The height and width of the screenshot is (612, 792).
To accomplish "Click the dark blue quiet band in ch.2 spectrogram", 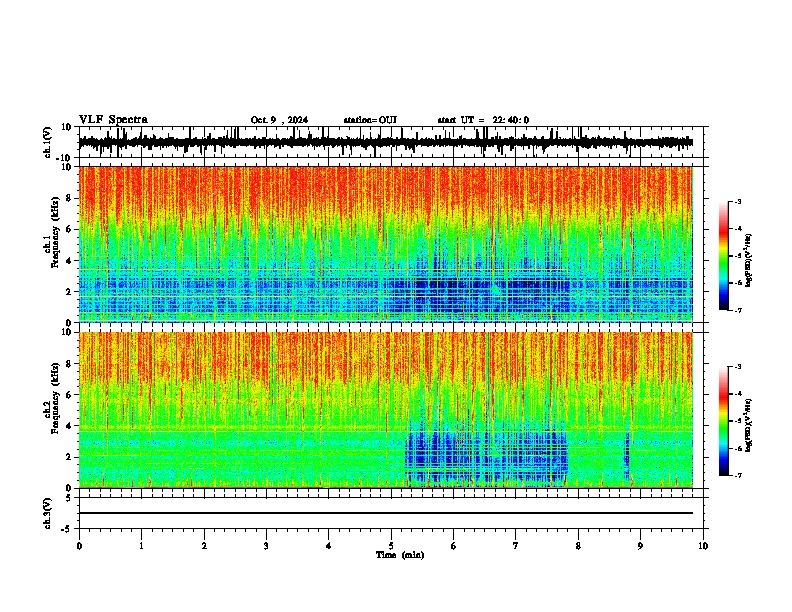I will point(487,457).
